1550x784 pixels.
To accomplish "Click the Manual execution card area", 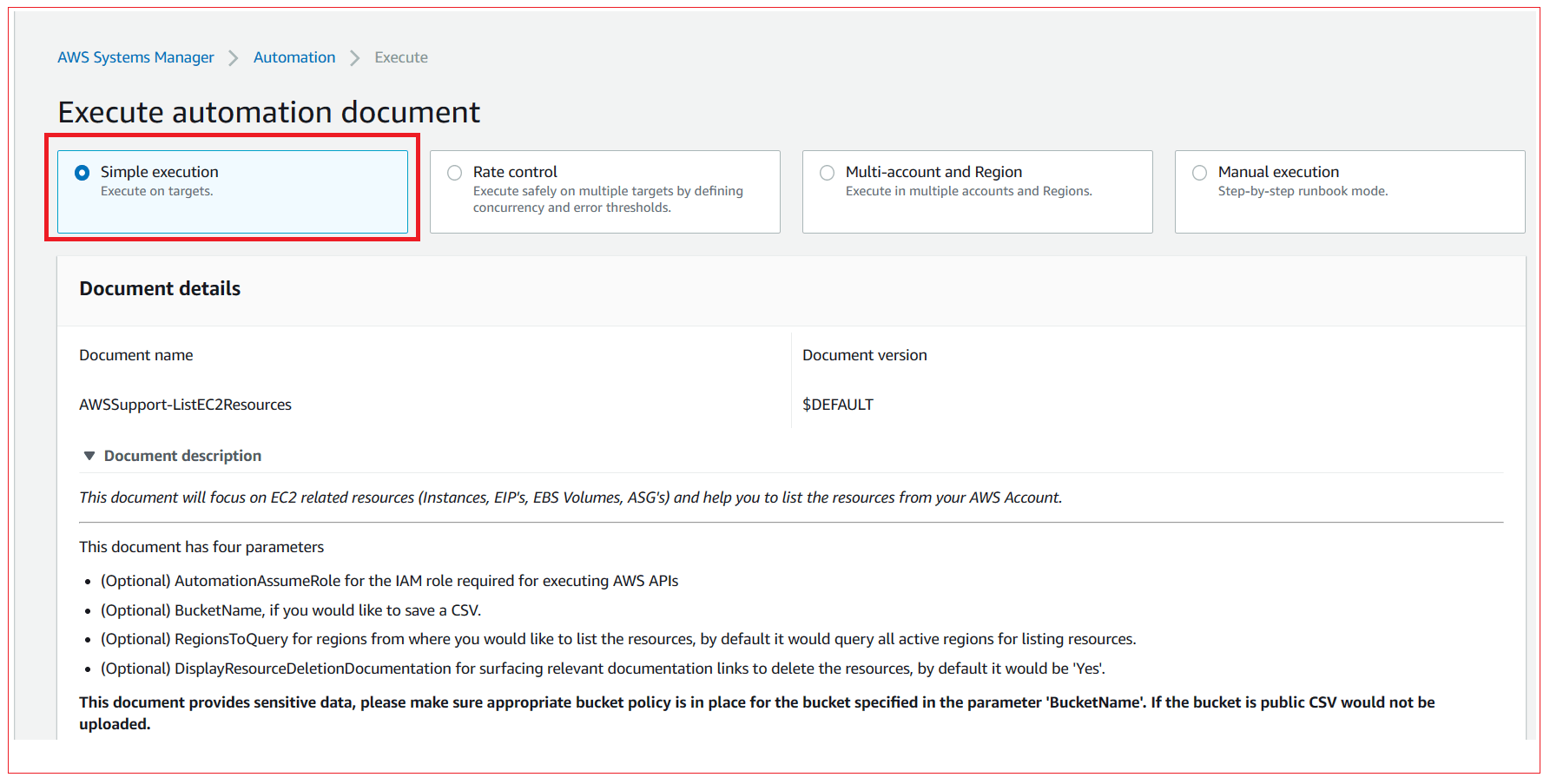I will pyautogui.click(x=1349, y=191).
